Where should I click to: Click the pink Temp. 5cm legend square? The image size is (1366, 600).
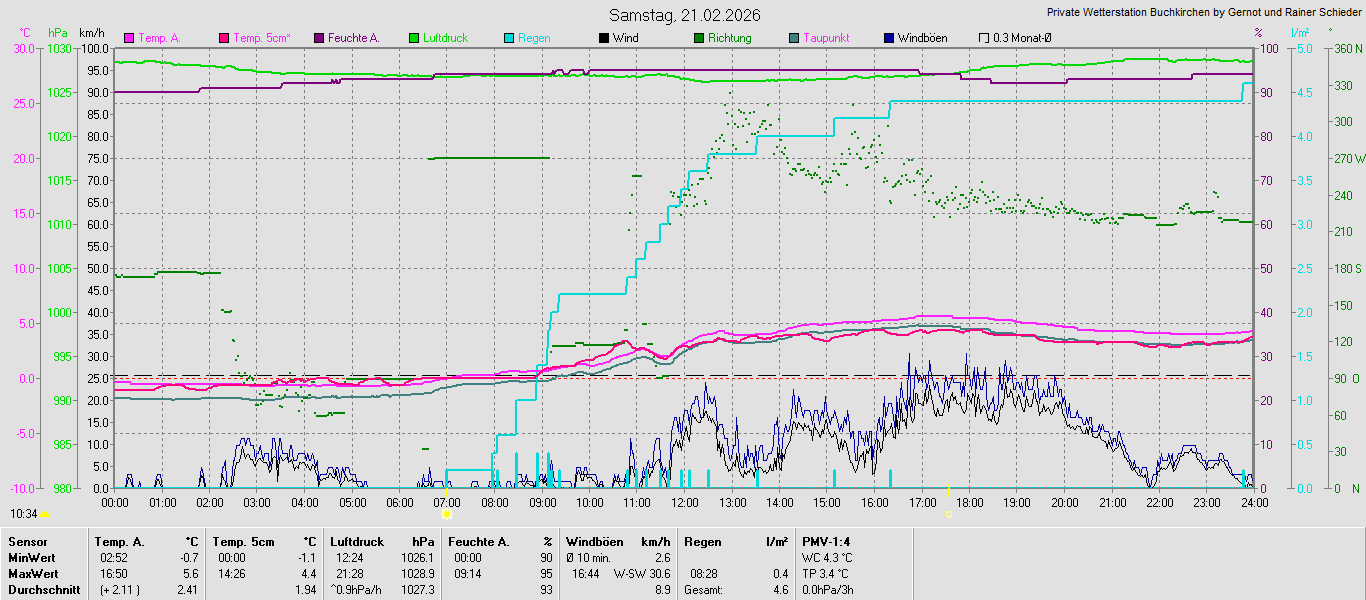[224, 38]
